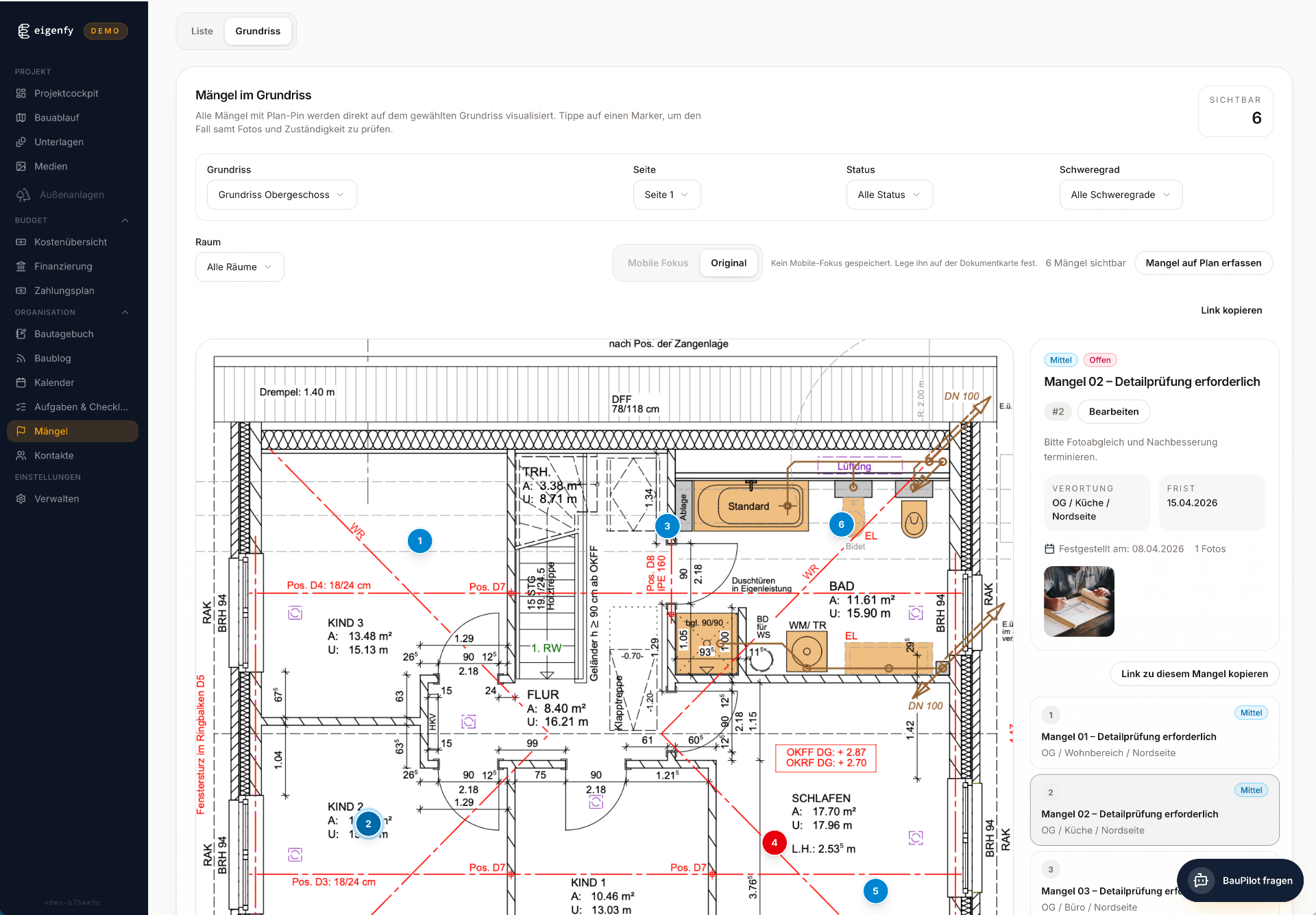The height and width of the screenshot is (915, 1316).
Task: Open the Grundriss Obergeschoss dropdown
Action: pos(281,195)
